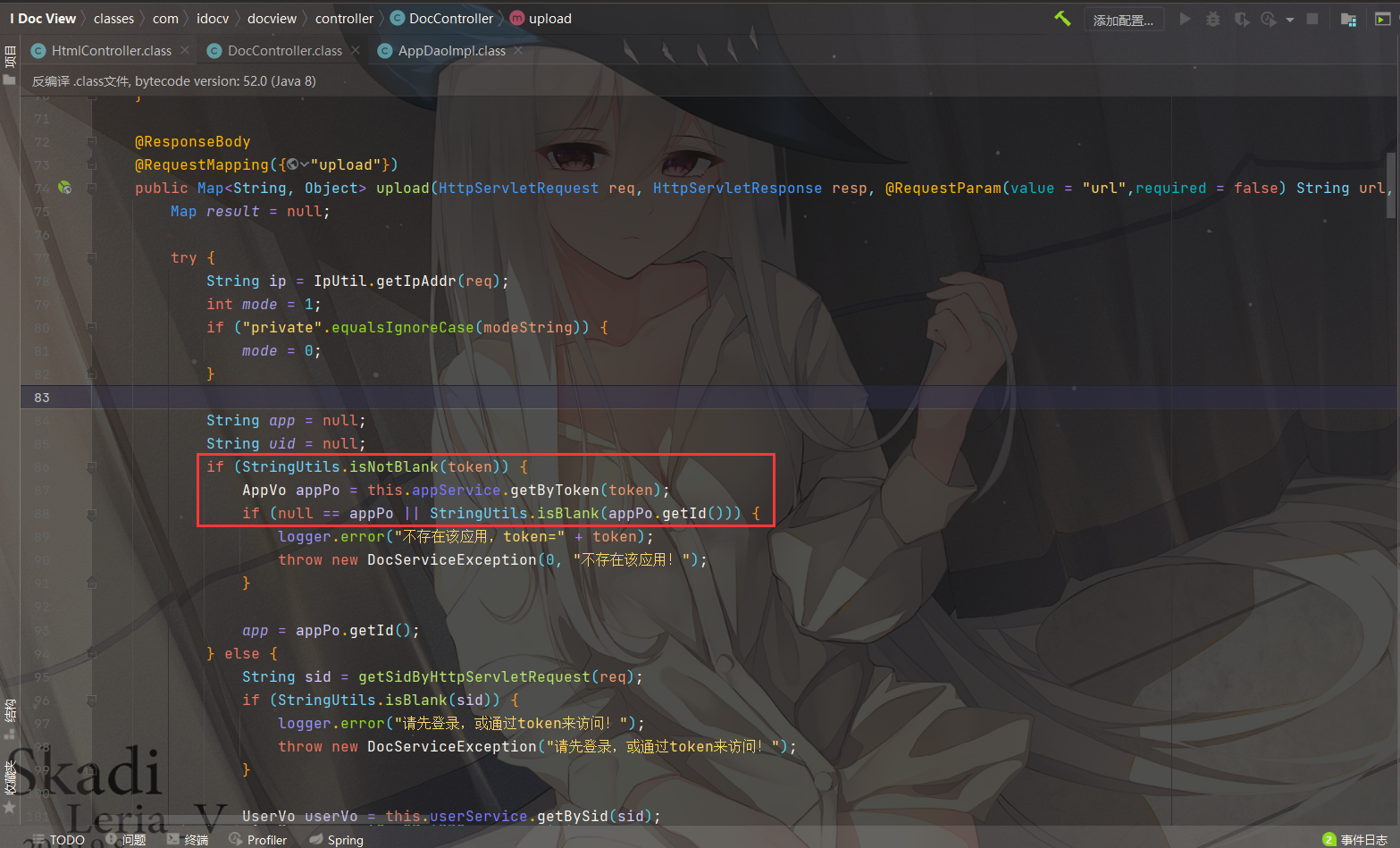Open the Spring tool window
Viewport: 1400px width, 848px height.
pyautogui.click(x=337, y=840)
